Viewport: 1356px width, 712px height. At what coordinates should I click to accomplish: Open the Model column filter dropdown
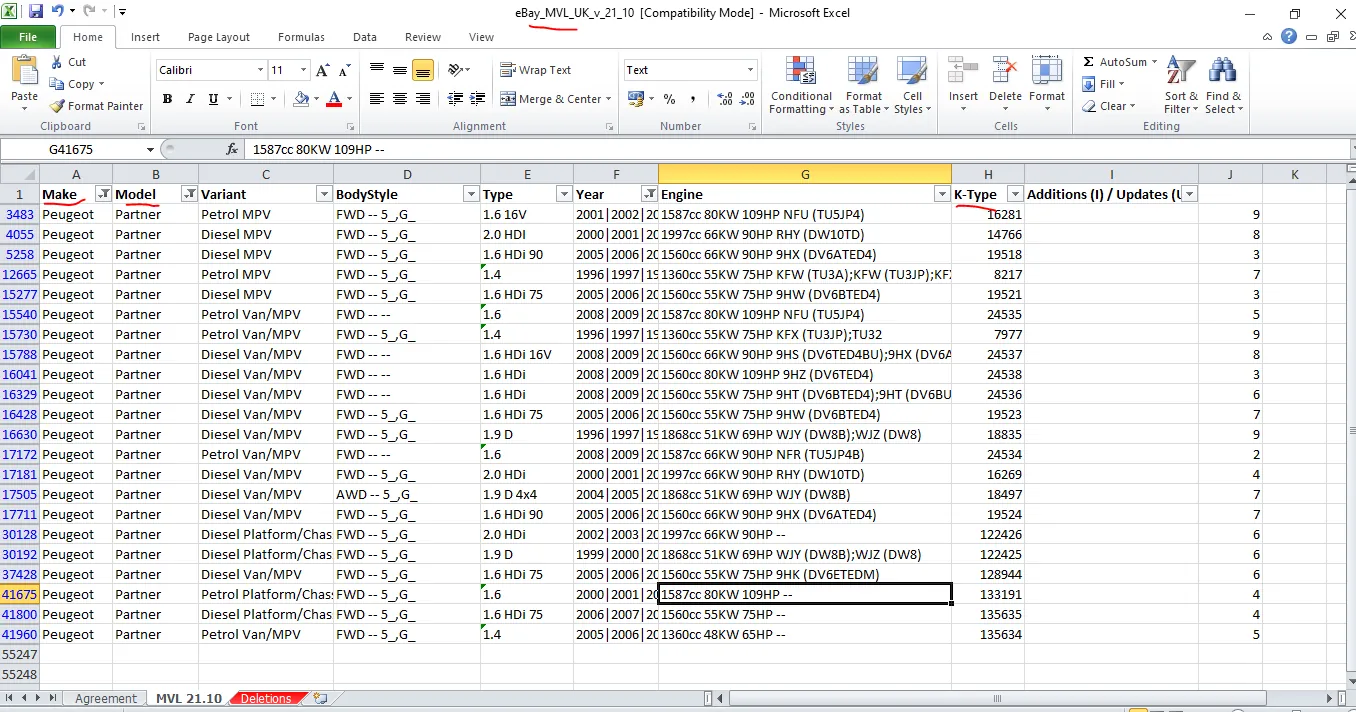click(188, 195)
